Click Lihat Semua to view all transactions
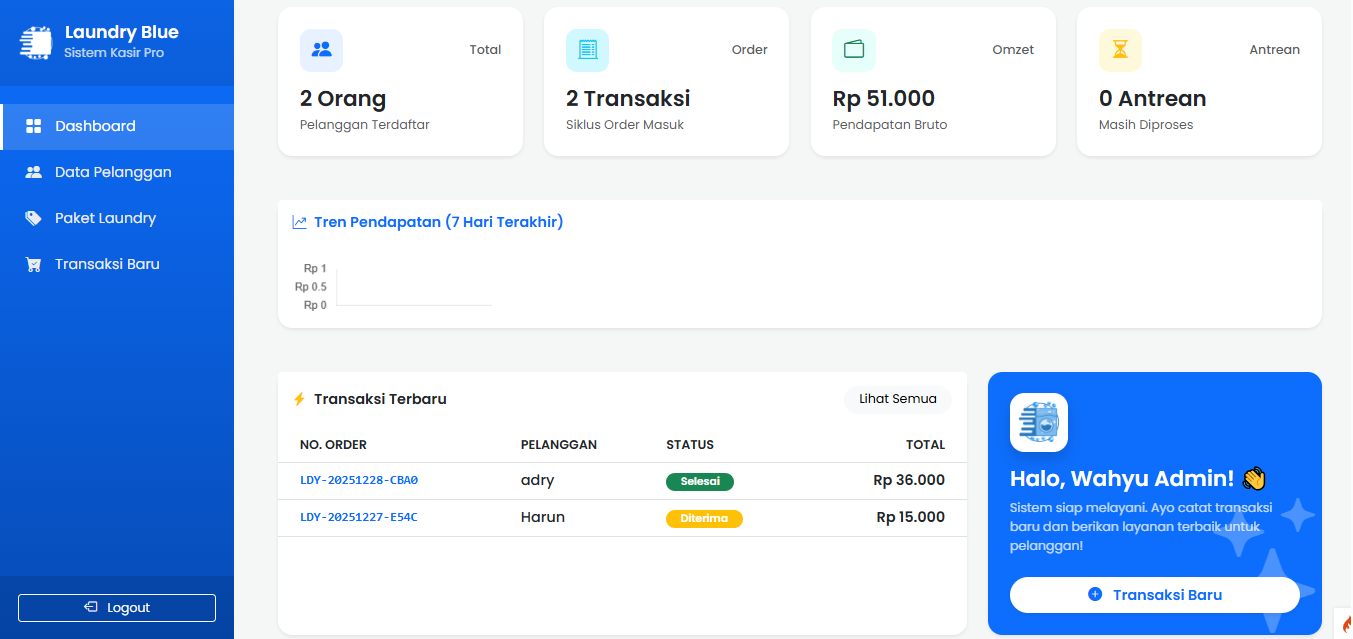This screenshot has width=1353, height=639. click(x=898, y=399)
